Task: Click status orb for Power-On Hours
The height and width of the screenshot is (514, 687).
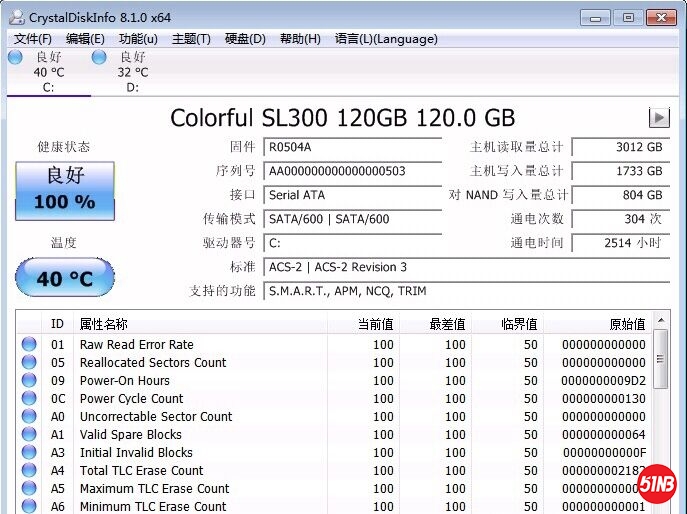Action: (x=29, y=380)
